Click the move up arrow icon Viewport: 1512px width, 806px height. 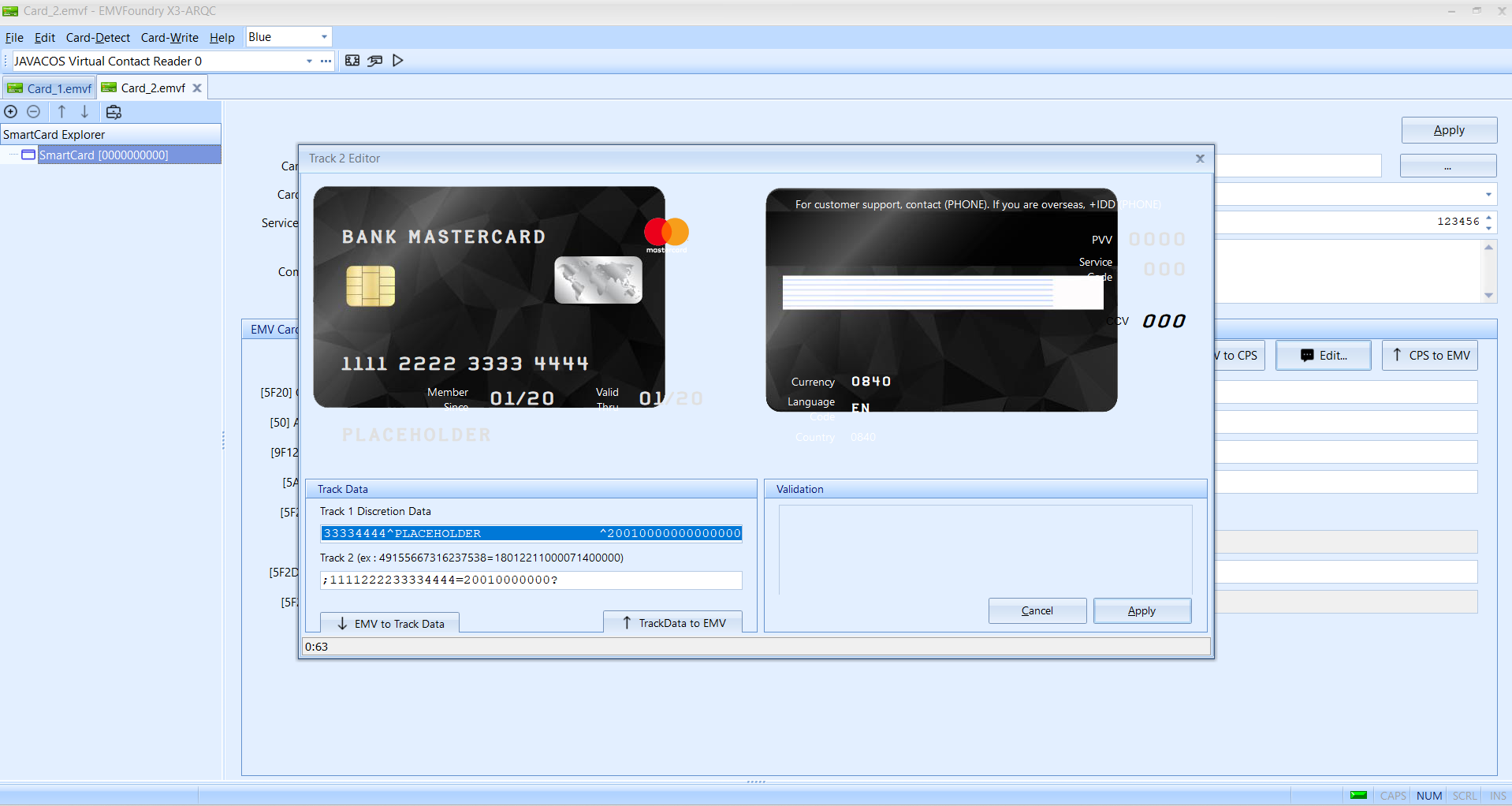[61, 112]
